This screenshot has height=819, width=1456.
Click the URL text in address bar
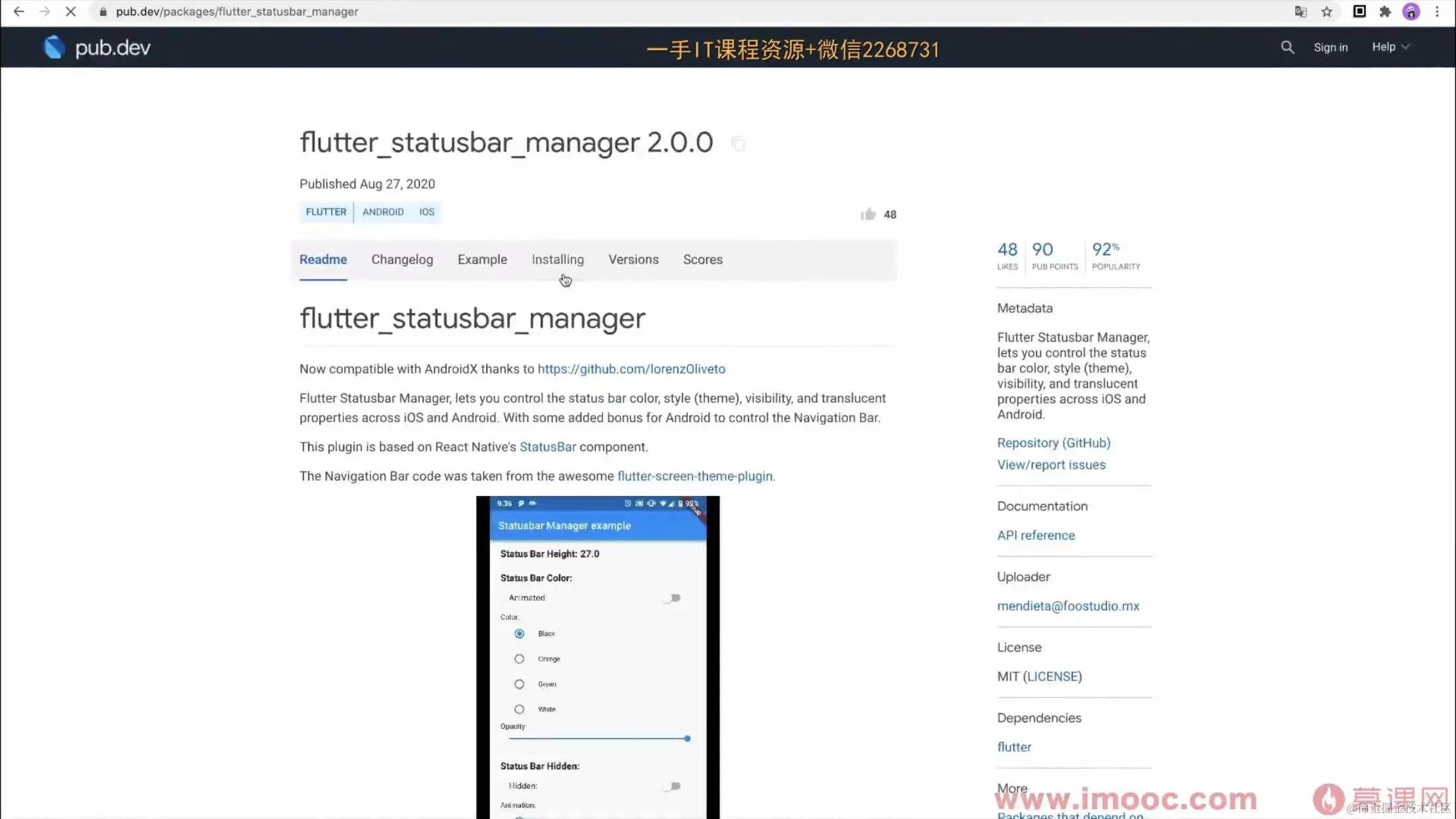(x=237, y=11)
